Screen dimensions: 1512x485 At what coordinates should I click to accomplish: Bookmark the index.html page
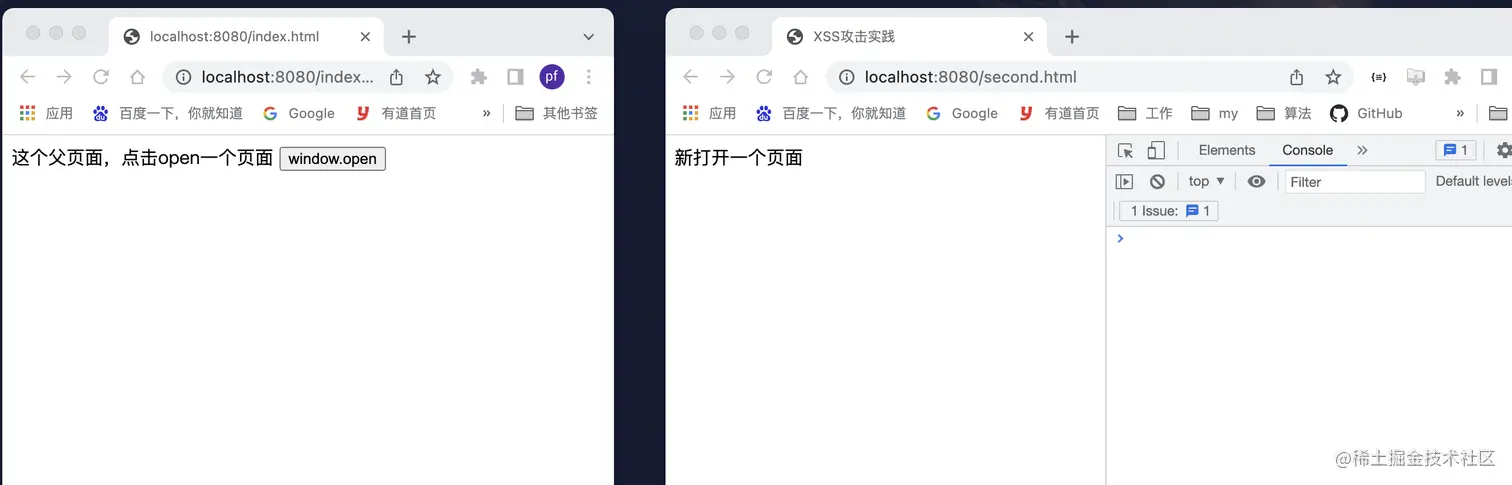tap(432, 77)
